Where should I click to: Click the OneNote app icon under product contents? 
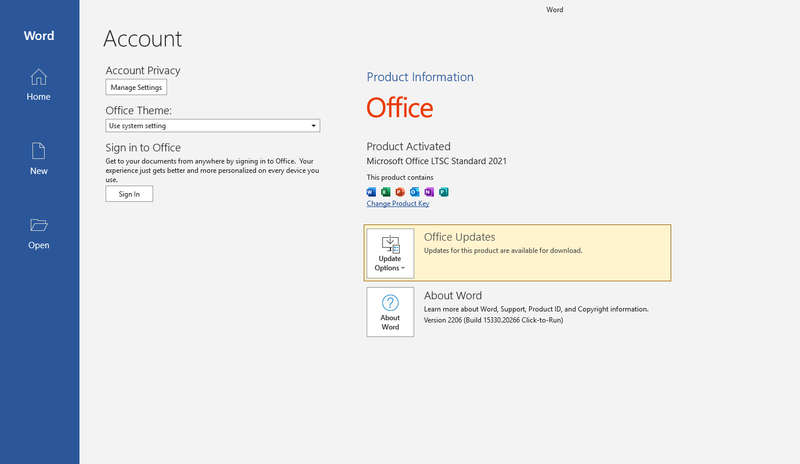coord(429,192)
